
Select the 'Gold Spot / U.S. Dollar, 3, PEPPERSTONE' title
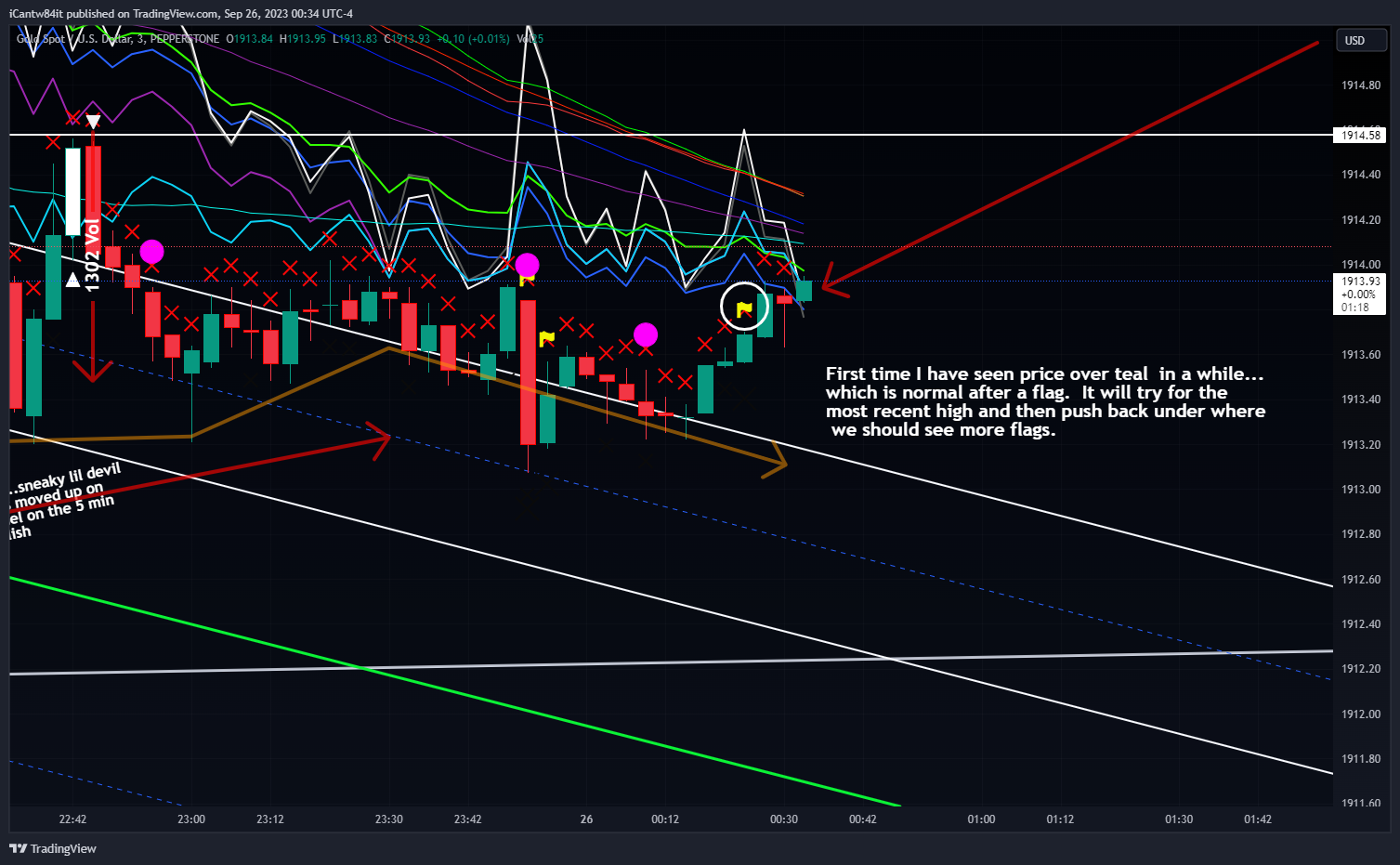118,39
